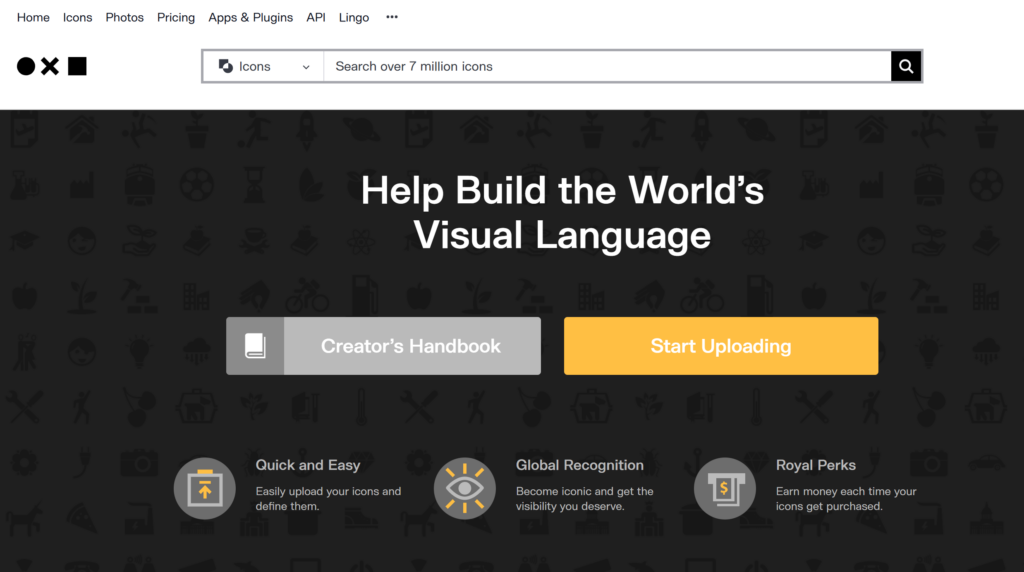
Task: Expand the Icons search type dropdown
Action: pyautogui.click(x=263, y=66)
